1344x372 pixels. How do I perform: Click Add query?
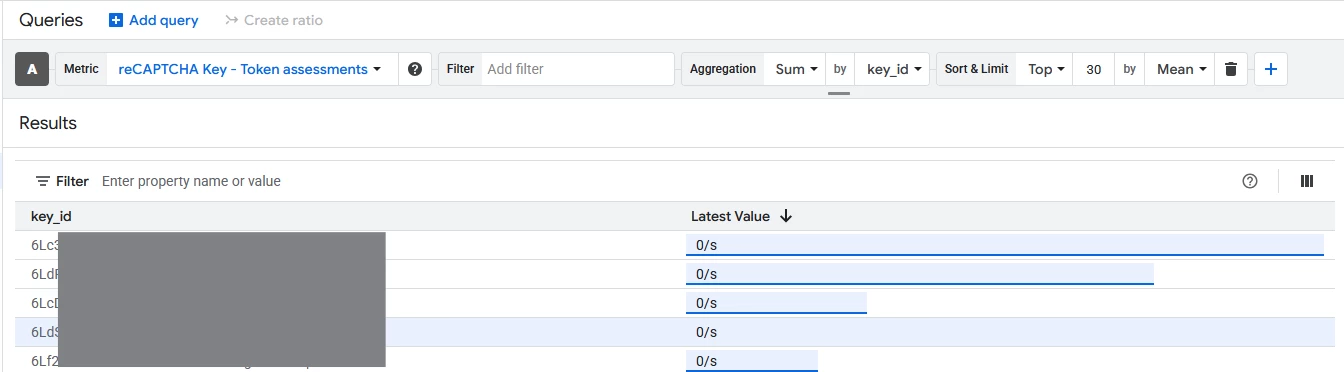(153, 20)
